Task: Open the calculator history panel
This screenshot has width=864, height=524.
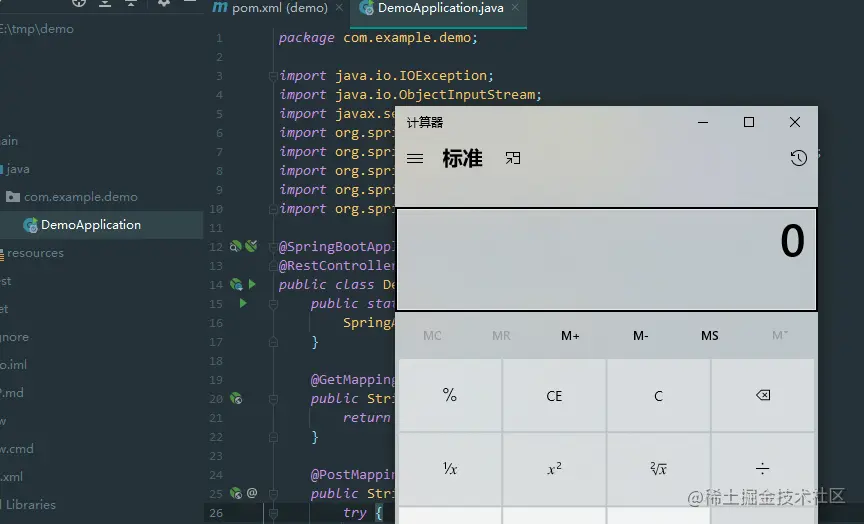Action: pos(798,158)
